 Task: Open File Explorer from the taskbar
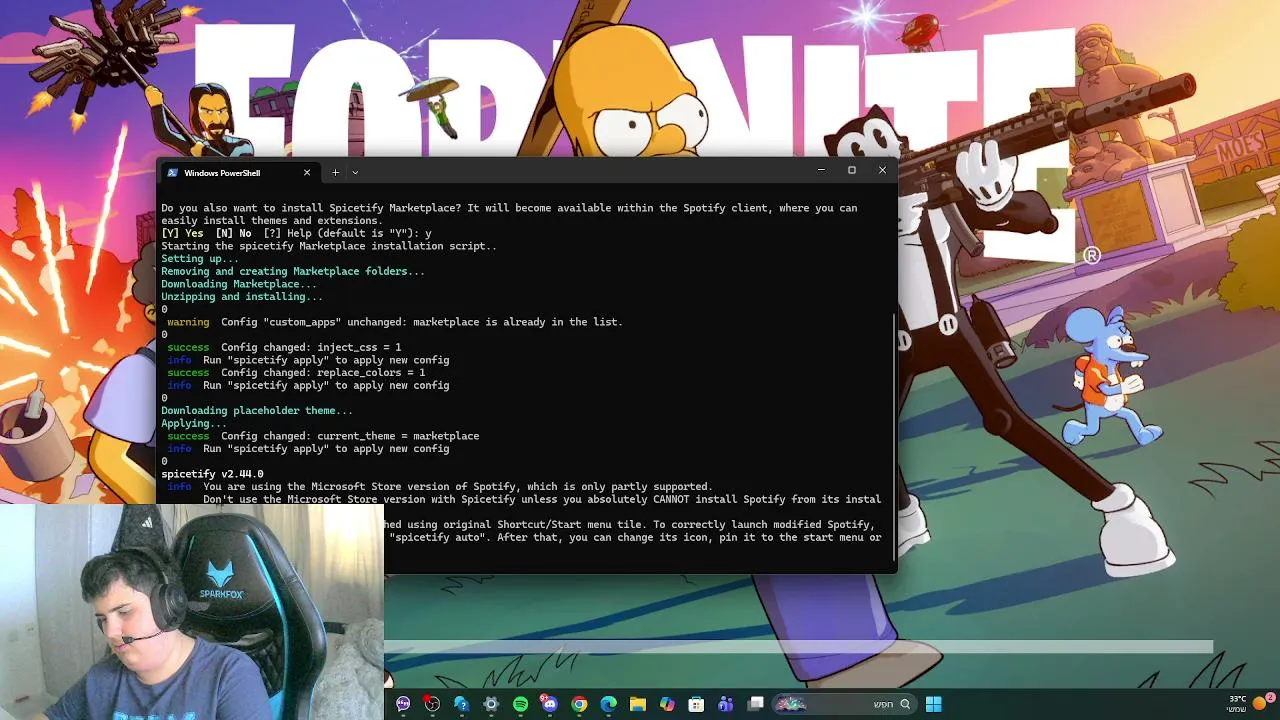(x=637, y=704)
